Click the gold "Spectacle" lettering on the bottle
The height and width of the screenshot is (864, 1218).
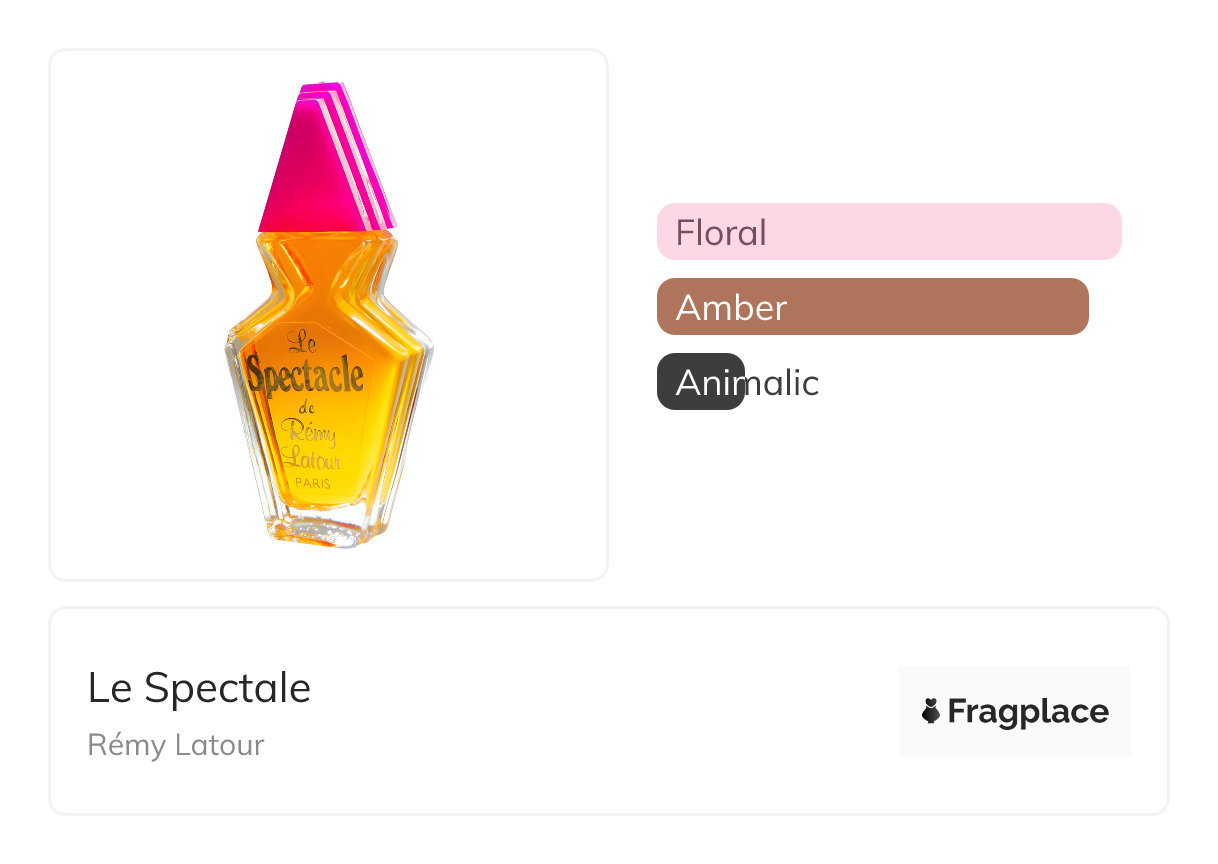tap(305, 375)
